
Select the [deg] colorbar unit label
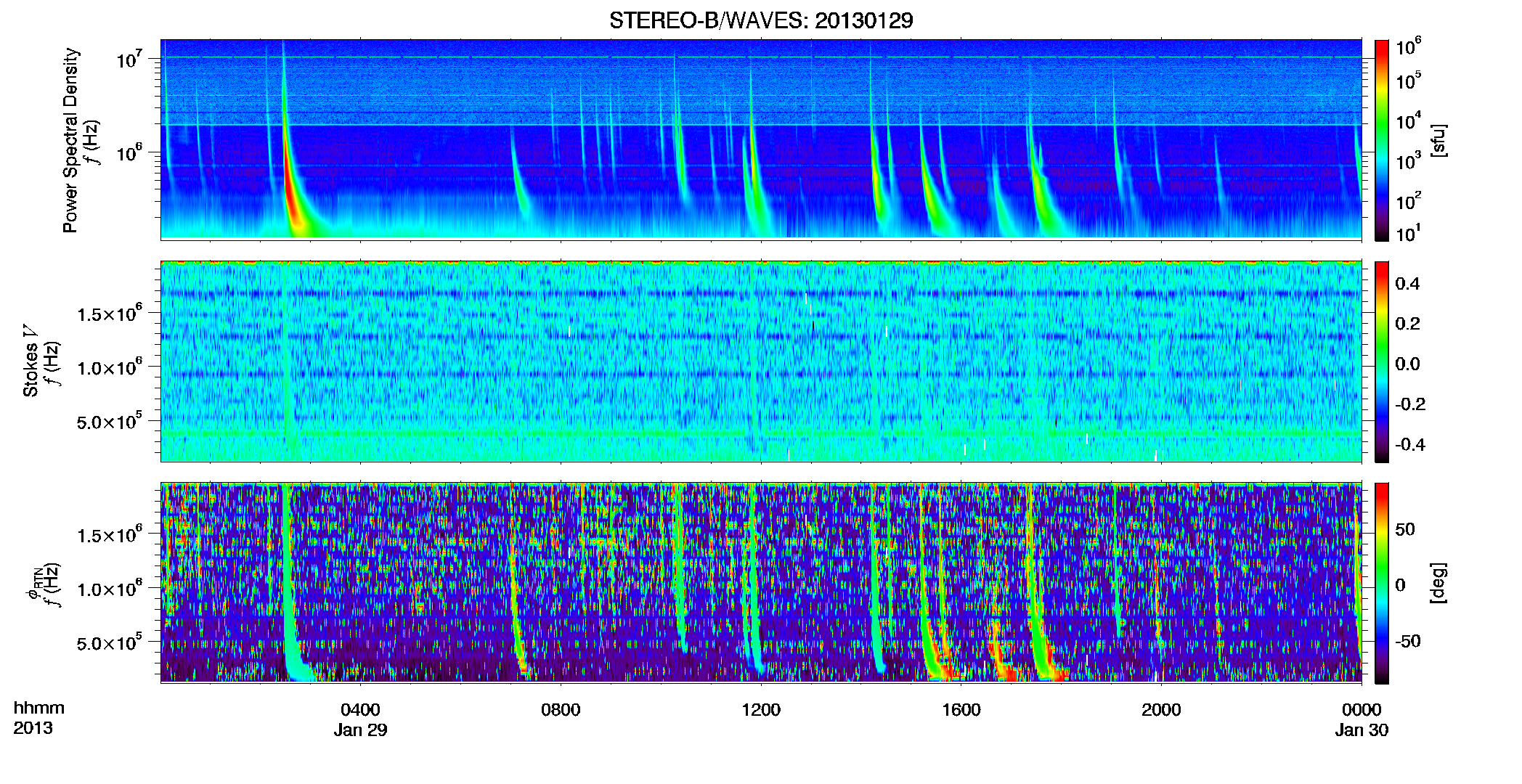coord(1439,583)
